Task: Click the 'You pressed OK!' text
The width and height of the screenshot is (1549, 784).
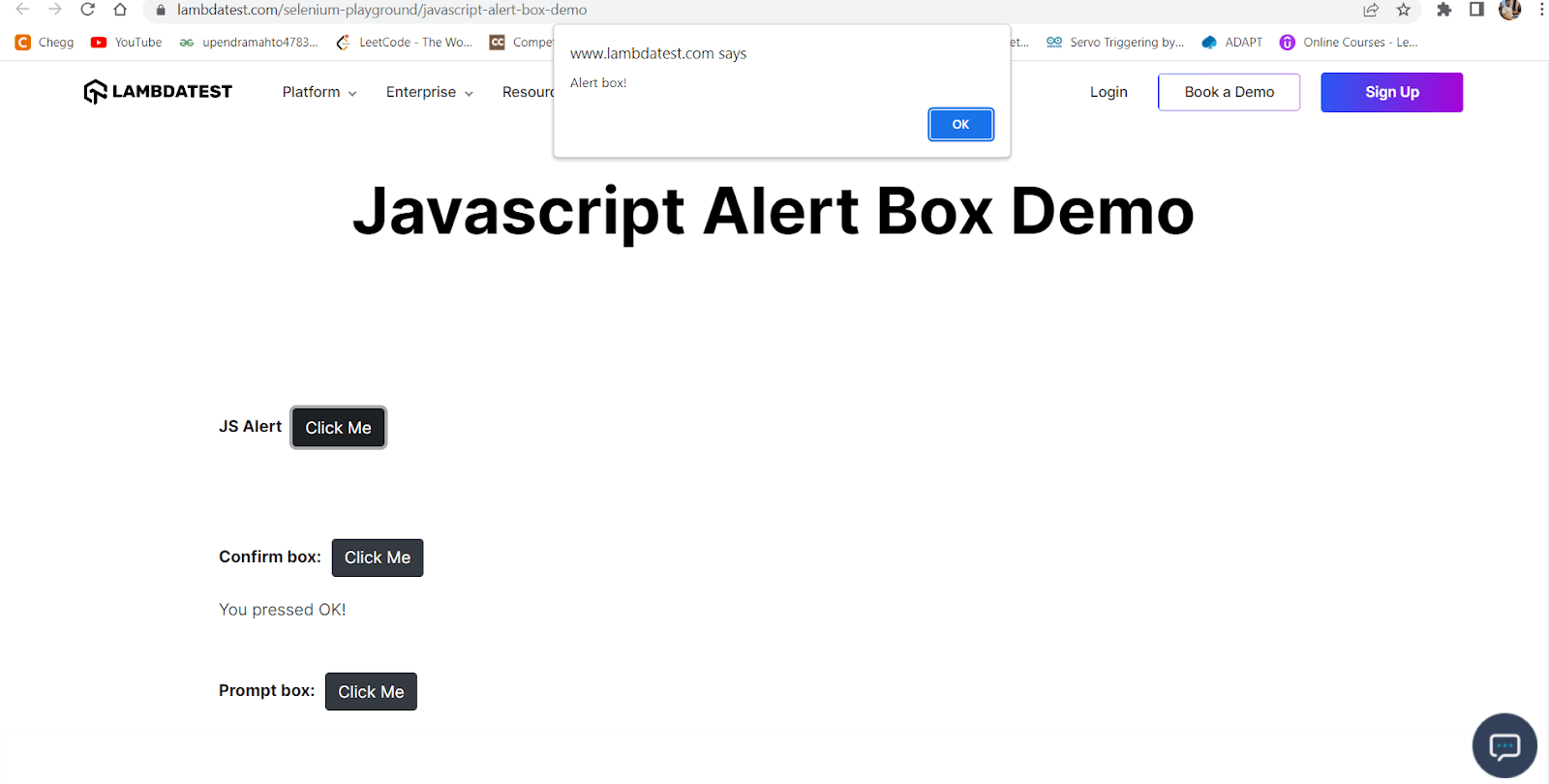Action: point(283,610)
